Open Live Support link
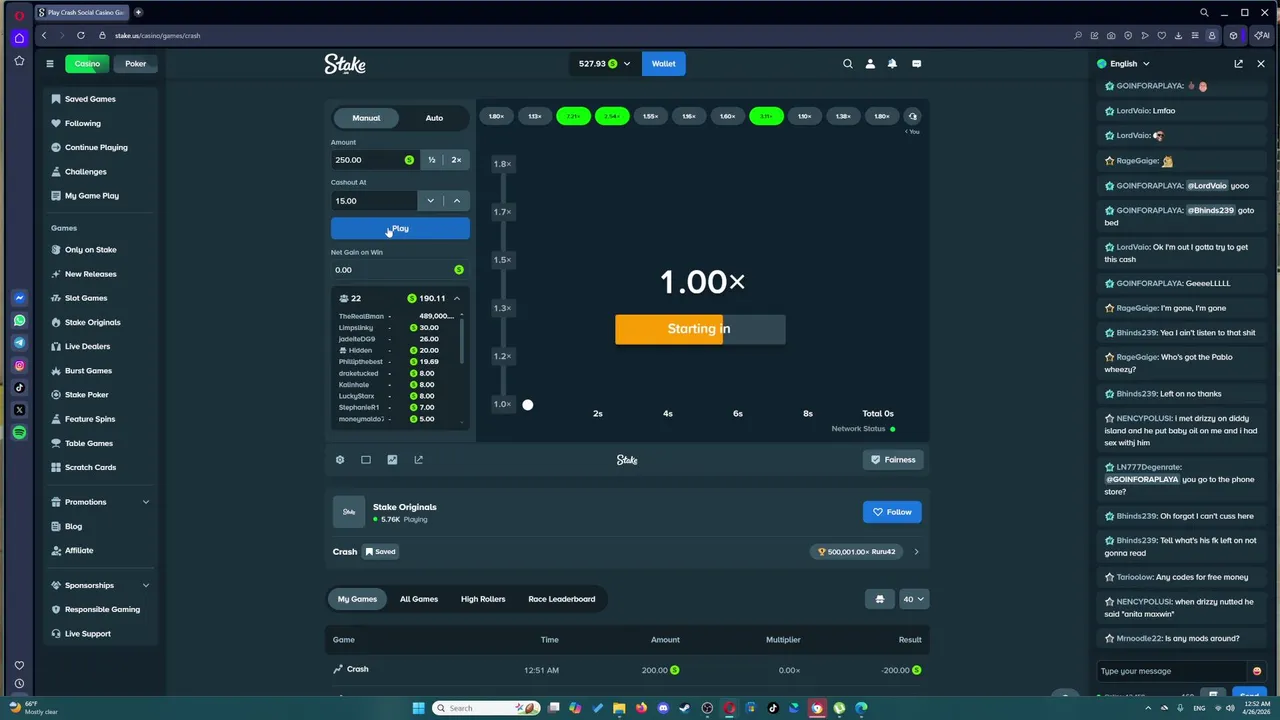The image size is (1280, 720). click(87, 634)
